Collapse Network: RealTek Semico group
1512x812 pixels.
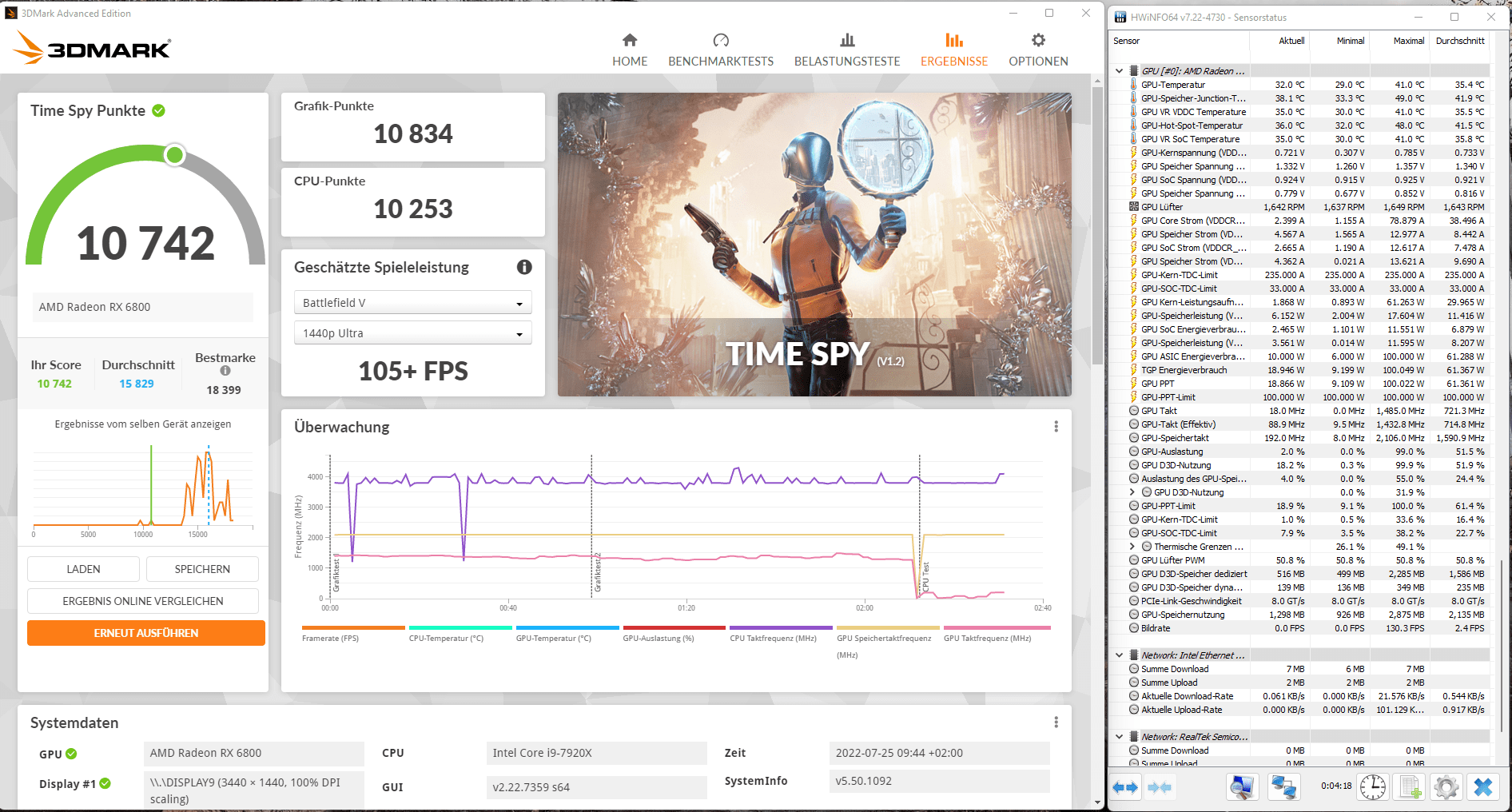pyautogui.click(x=1119, y=737)
